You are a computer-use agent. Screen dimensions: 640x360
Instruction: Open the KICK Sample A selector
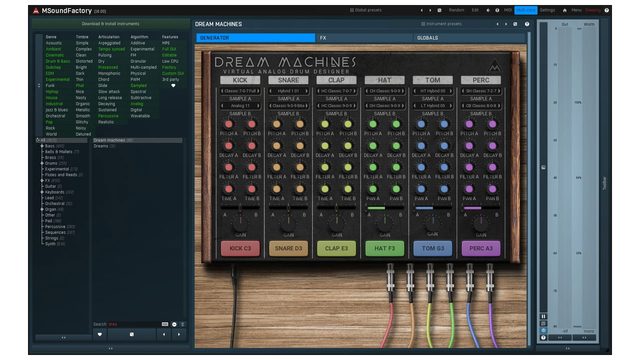240,91
